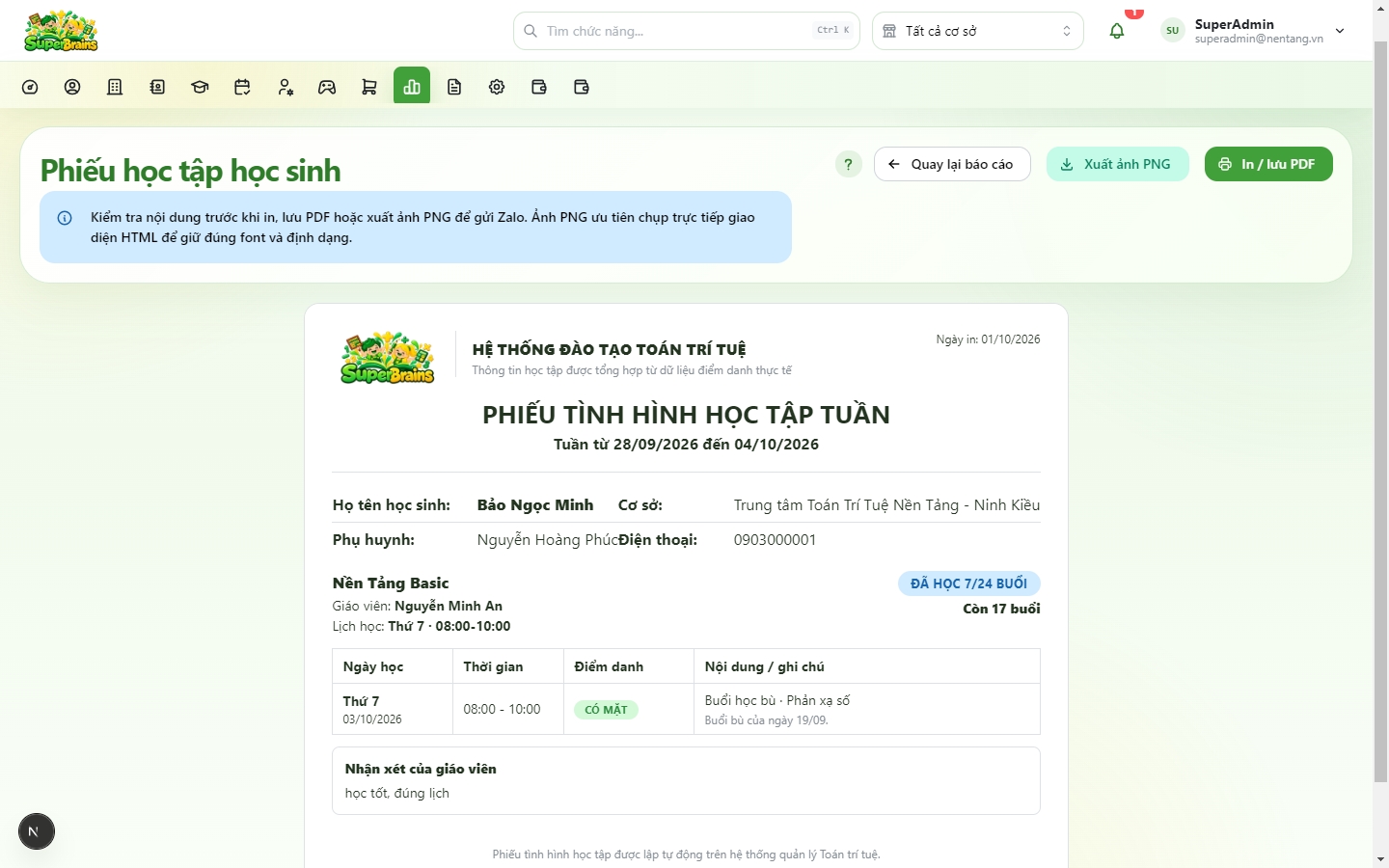
Task: Click the parent name 'Nguyễn Hoàng Phúc'
Action: (547, 540)
